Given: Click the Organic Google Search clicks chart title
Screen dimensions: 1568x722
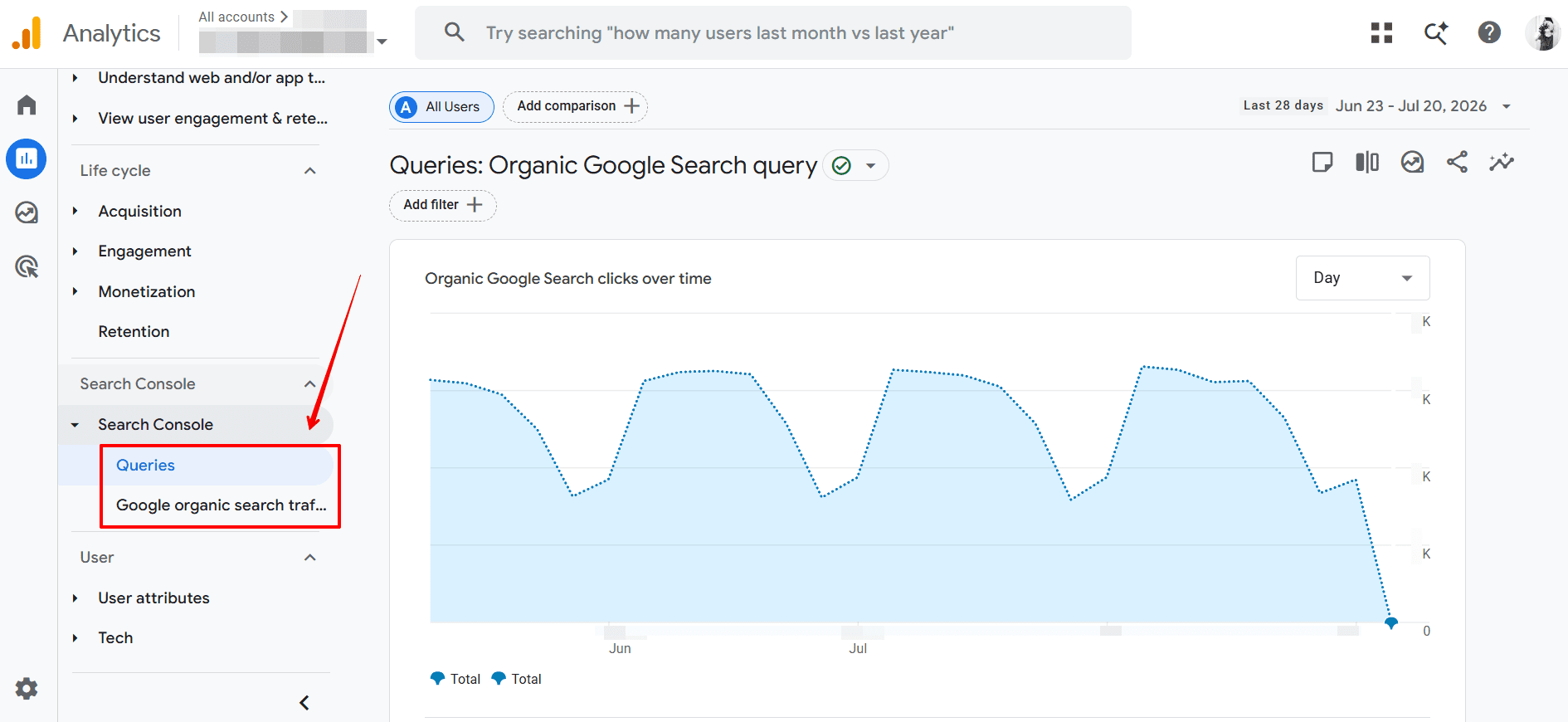Looking at the screenshot, I should pos(568,279).
